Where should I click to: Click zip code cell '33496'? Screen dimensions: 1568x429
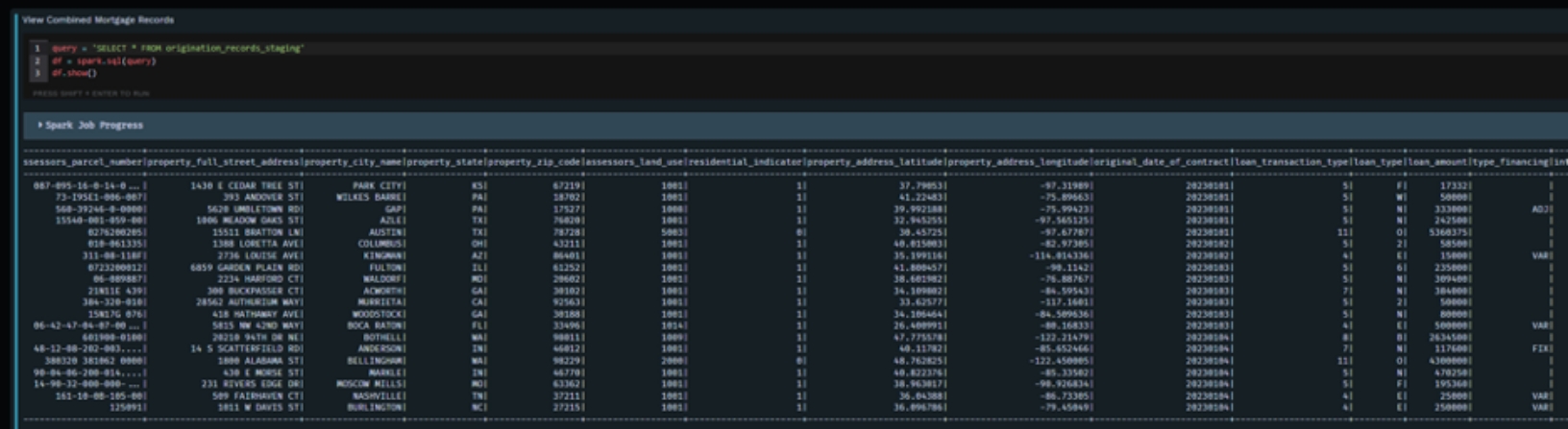click(568, 326)
